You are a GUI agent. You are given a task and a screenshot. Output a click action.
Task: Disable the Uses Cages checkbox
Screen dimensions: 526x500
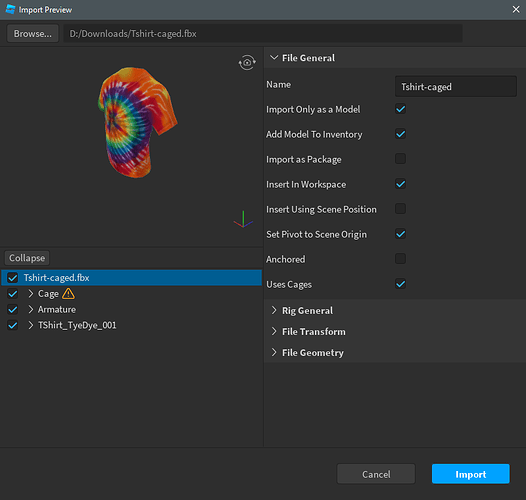(401, 284)
